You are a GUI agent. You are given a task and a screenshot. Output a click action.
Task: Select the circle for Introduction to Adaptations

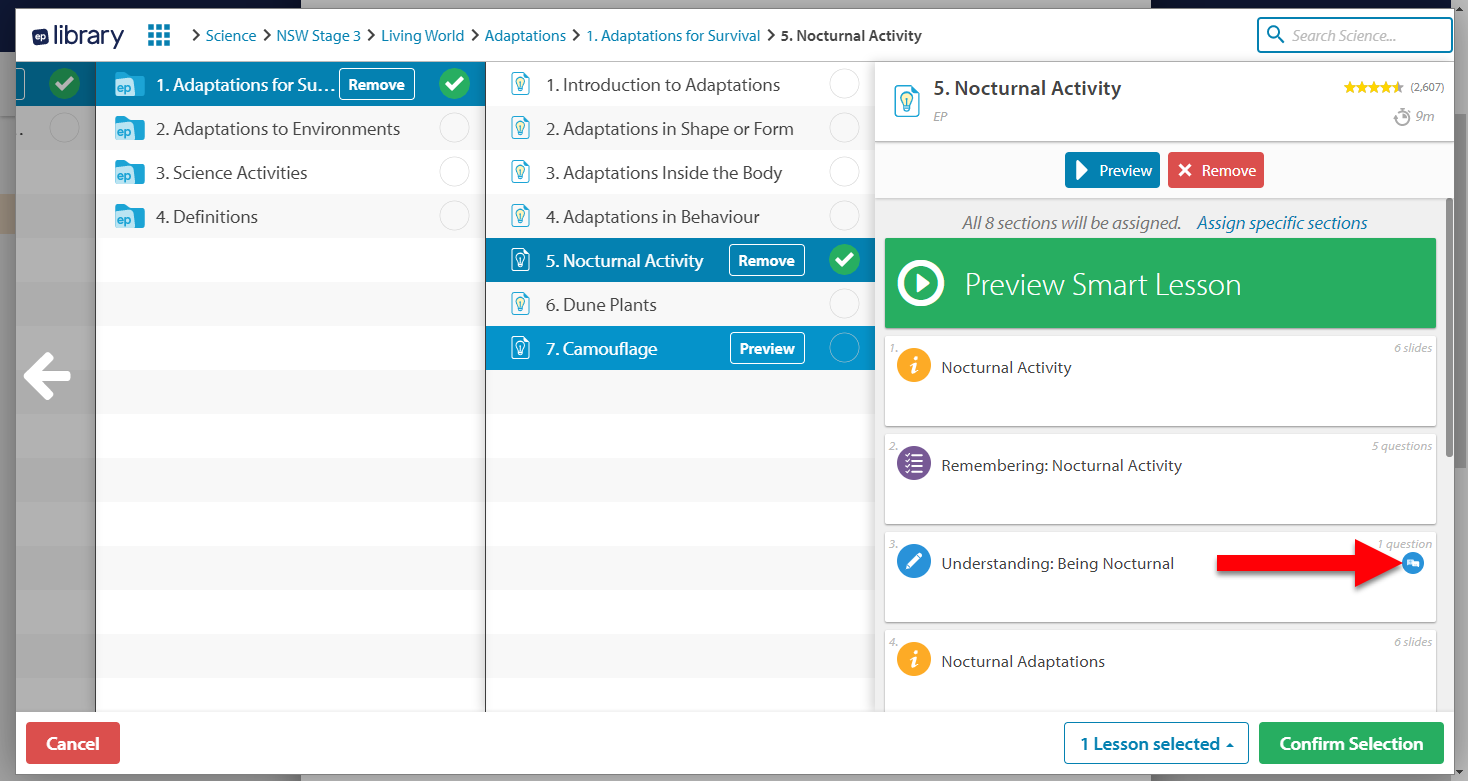coord(844,85)
